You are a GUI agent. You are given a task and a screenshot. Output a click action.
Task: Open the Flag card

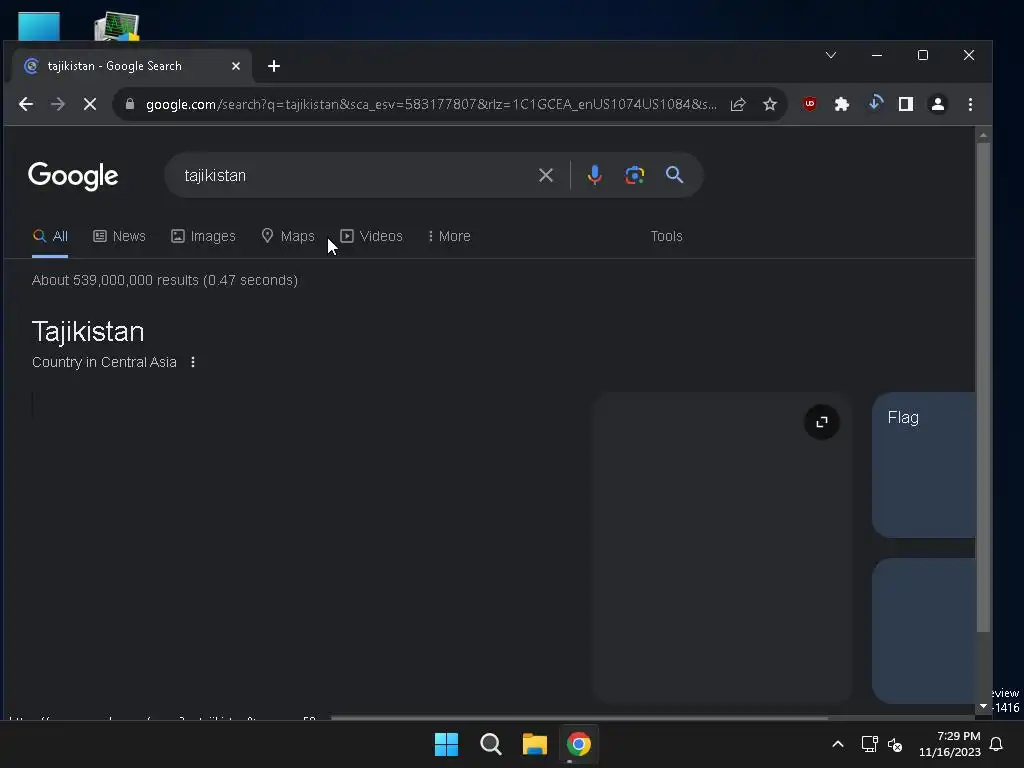pyautogui.click(x=924, y=465)
